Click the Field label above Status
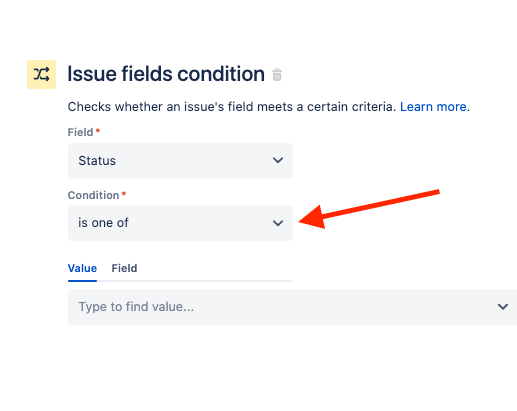The image size is (517, 411). pyautogui.click(x=80, y=132)
